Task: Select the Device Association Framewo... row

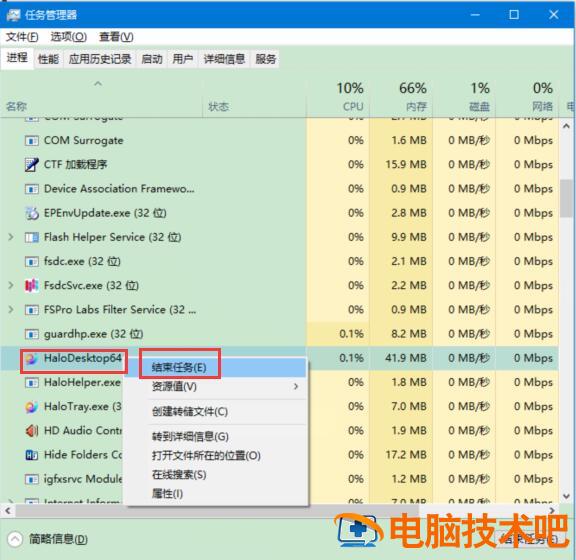Action: (x=279, y=189)
